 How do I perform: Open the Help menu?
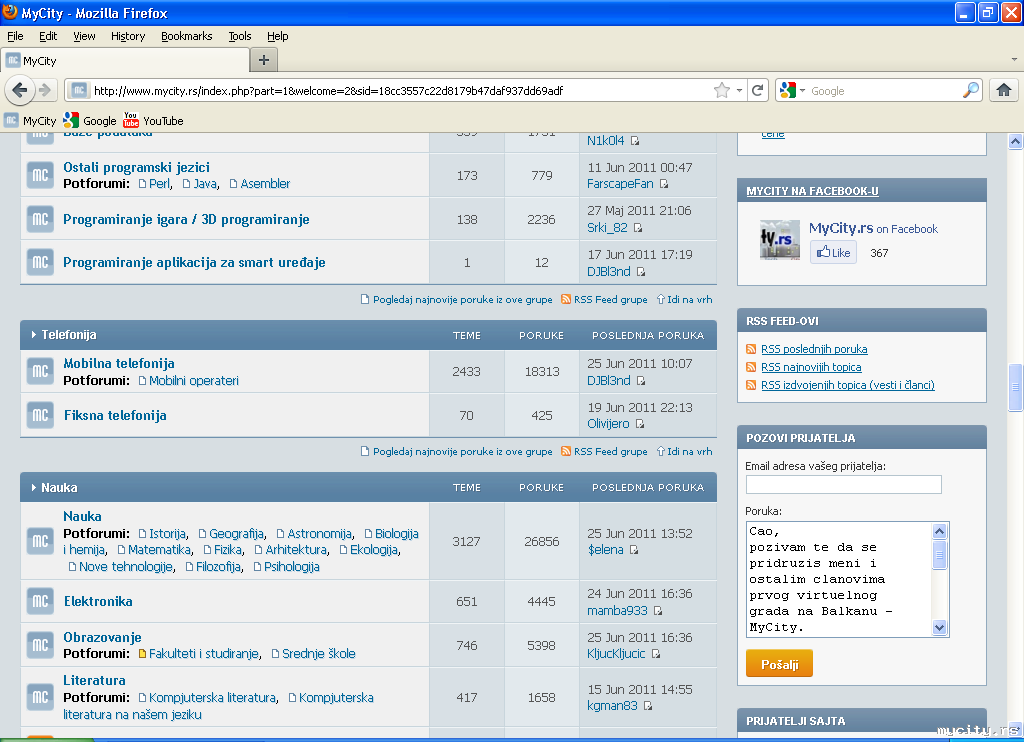[278, 36]
